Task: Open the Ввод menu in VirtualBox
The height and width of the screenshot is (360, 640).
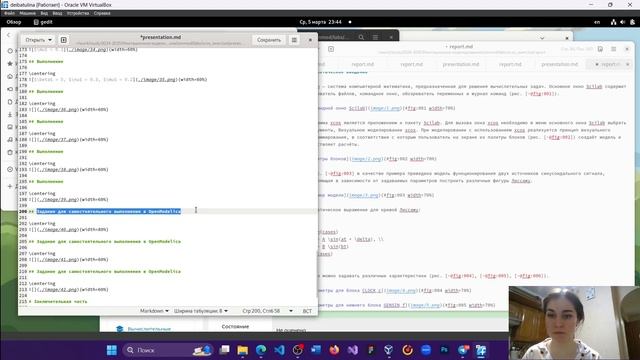Action: coord(57,13)
